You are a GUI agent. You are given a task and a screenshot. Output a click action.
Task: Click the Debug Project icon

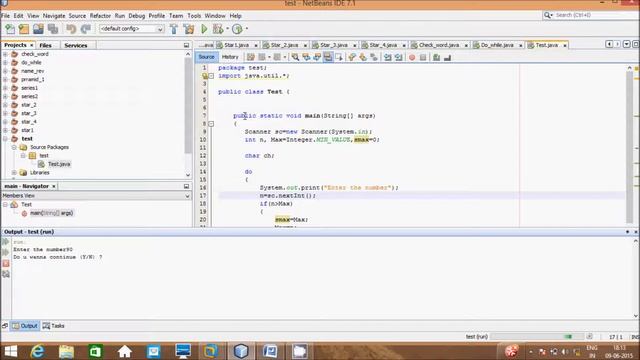[218, 29]
